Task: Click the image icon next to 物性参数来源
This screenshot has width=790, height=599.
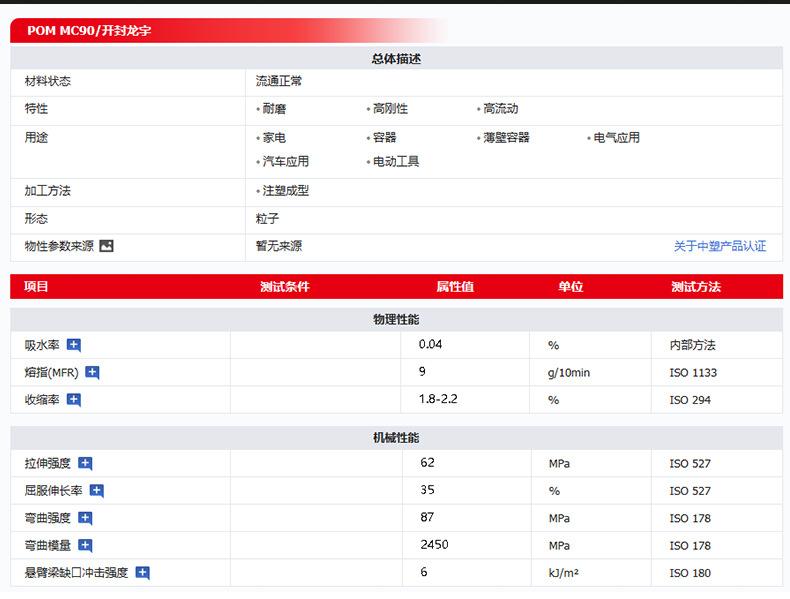Action: (107, 246)
